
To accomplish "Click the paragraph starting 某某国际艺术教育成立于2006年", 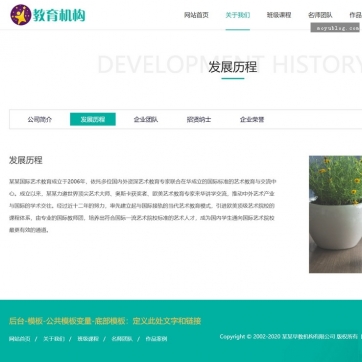I will tap(143, 206).
